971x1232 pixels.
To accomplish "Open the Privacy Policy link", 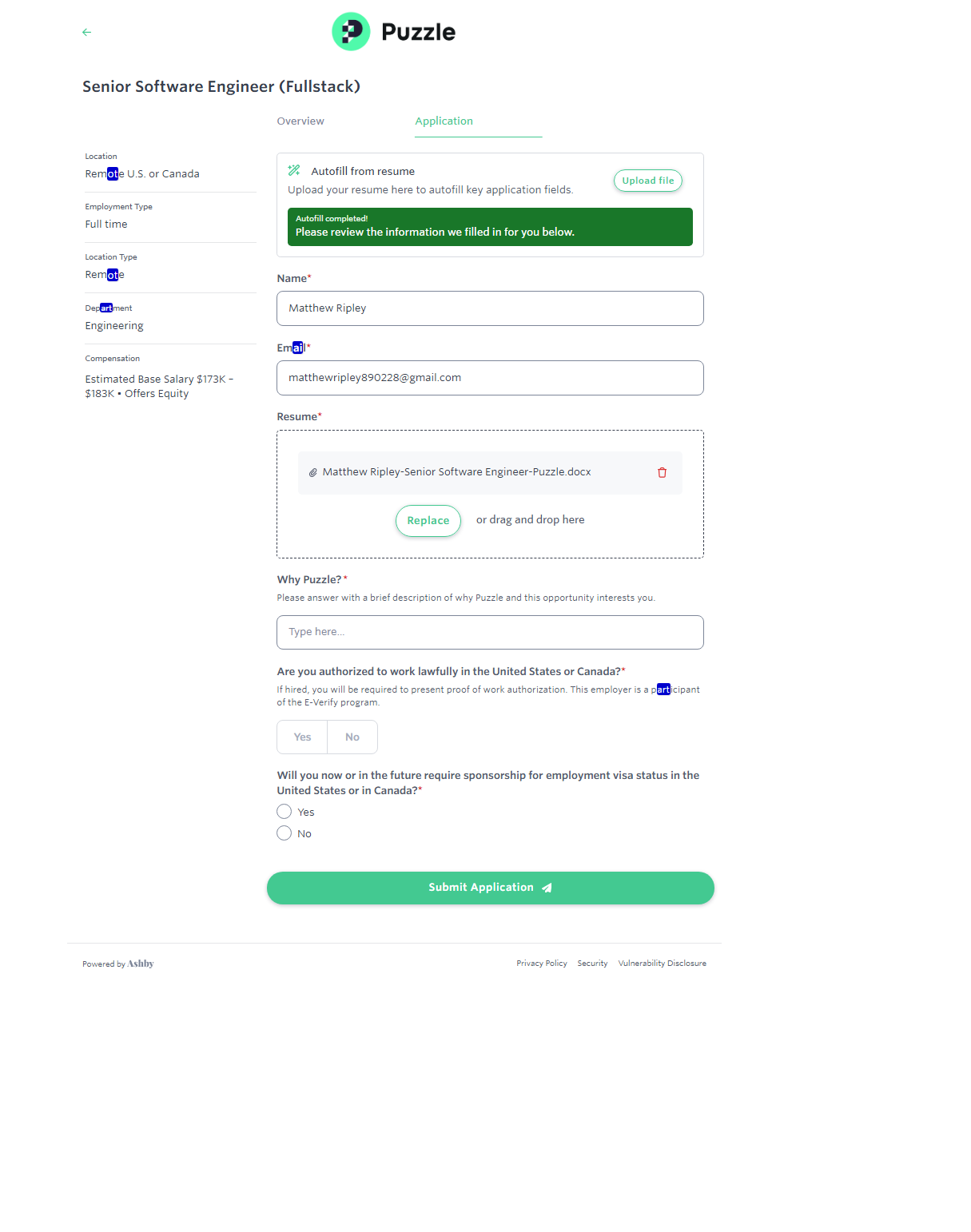I will (542, 964).
